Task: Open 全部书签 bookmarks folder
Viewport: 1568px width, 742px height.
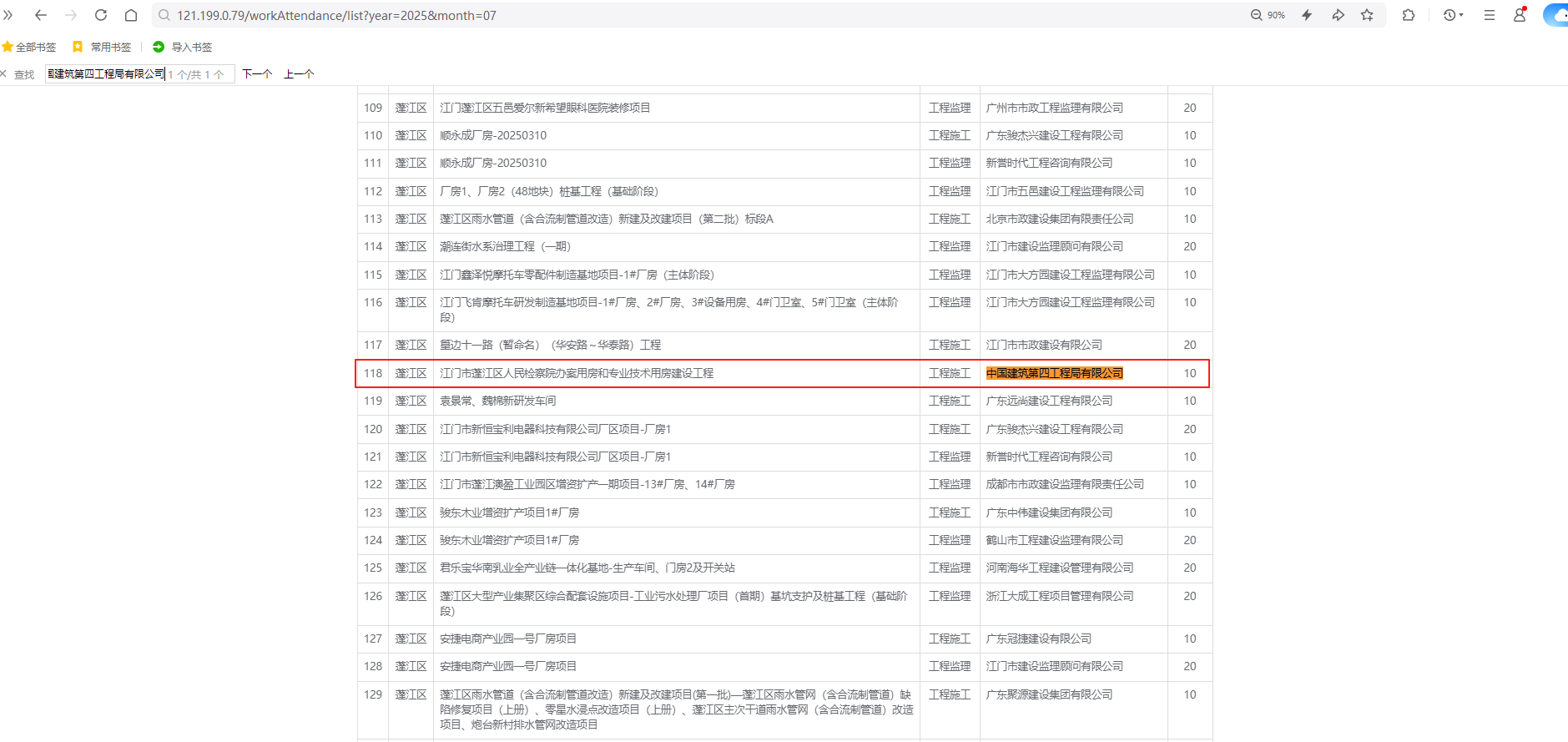Action: 29,47
